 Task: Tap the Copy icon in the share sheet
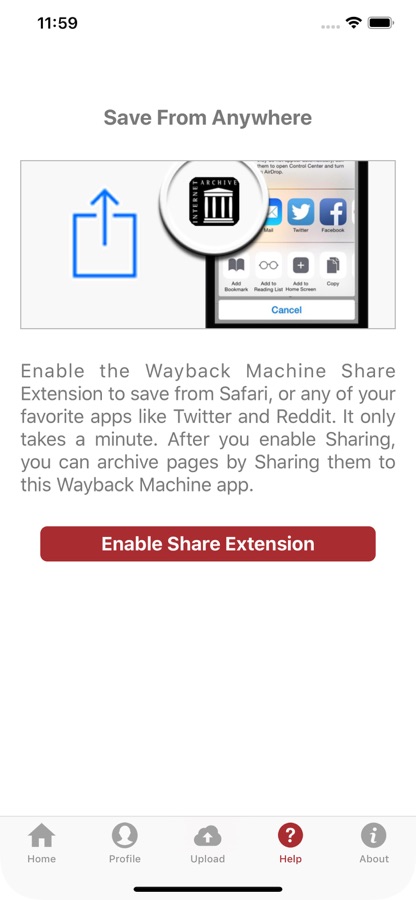click(333, 265)
